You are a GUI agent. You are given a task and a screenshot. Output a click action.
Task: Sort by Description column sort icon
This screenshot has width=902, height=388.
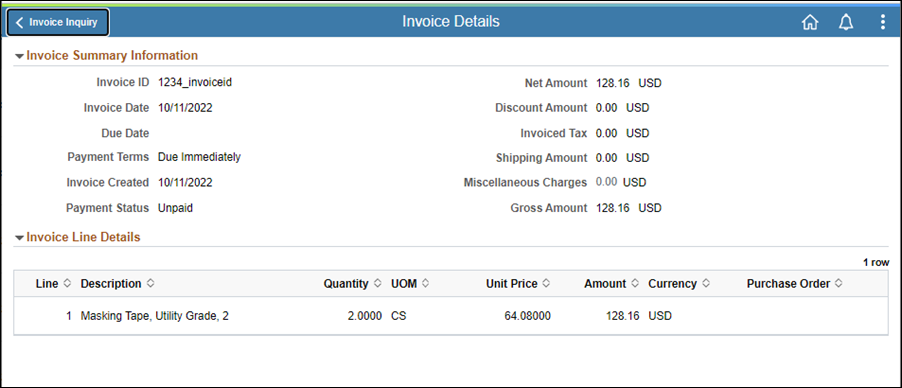(x=150, y=283)
